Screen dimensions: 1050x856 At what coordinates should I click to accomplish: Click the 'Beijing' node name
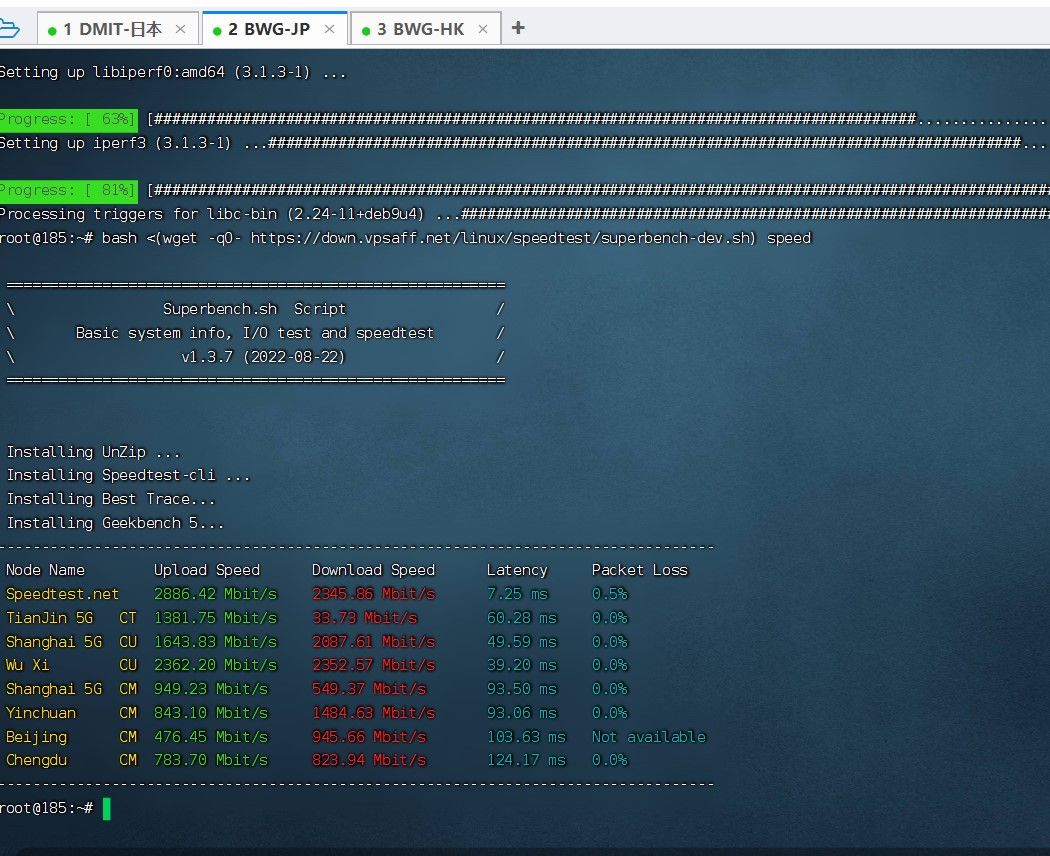point(37,737)
